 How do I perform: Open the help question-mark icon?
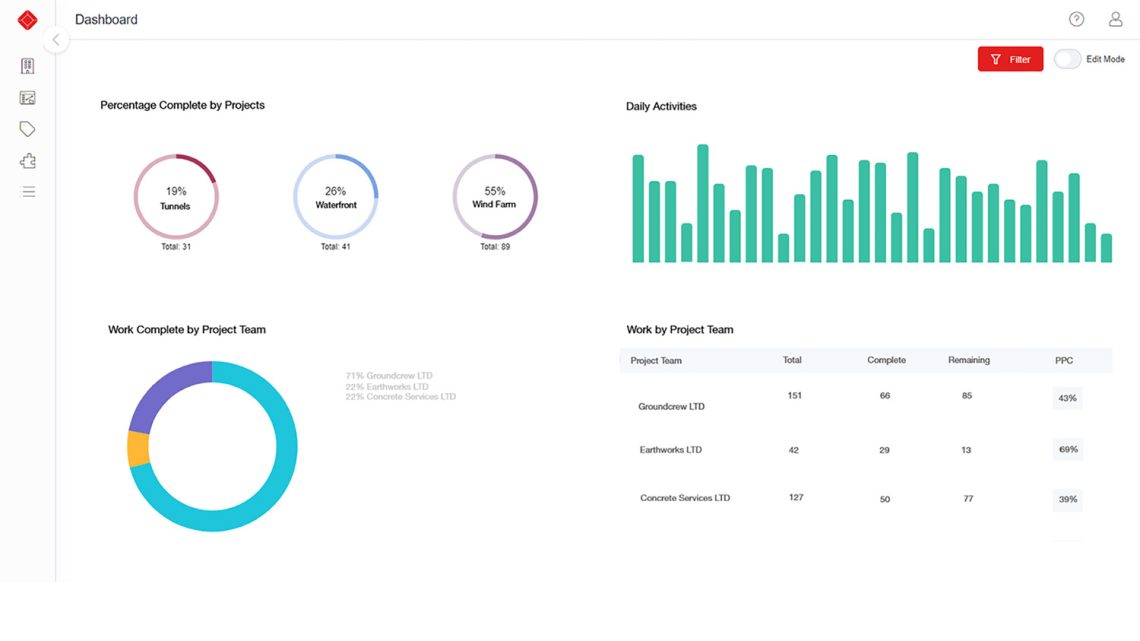pos(1076,18)
